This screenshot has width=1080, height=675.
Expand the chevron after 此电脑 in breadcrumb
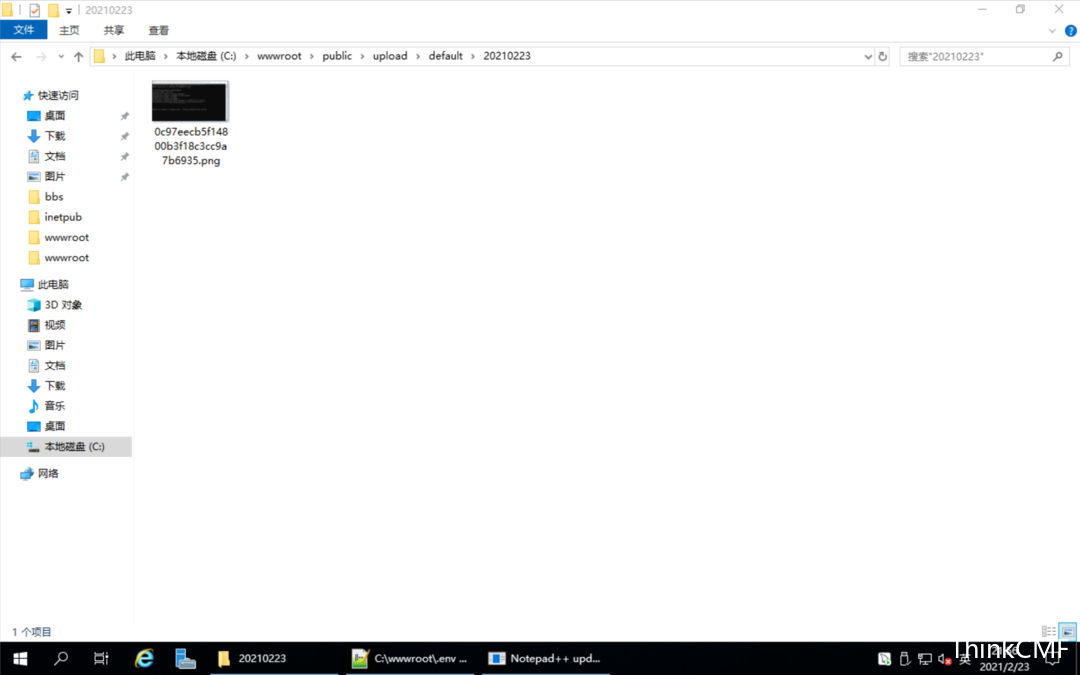tap(166, 56)
